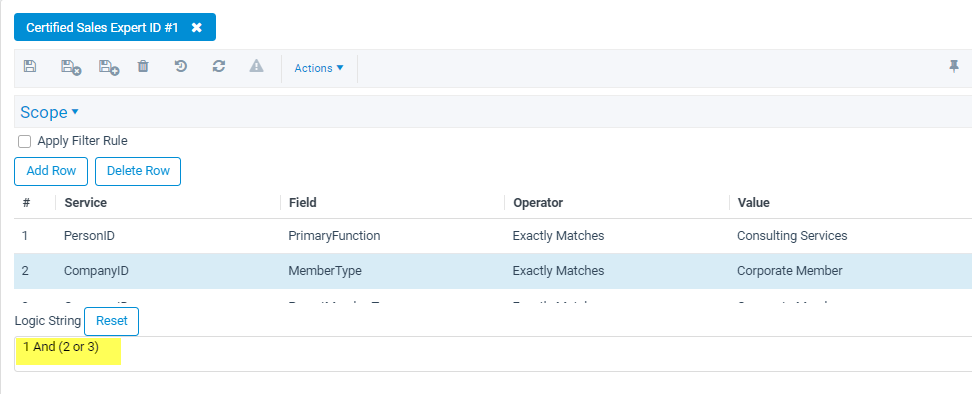Click the Save and New icon
The width and height of the screenshot is (972, 394).
point(109,68)
